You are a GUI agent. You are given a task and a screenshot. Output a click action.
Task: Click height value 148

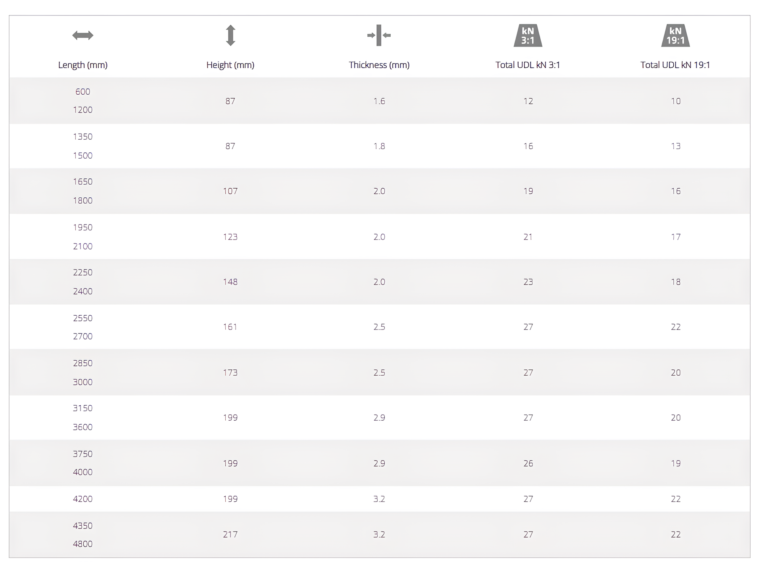pos(230,281)
